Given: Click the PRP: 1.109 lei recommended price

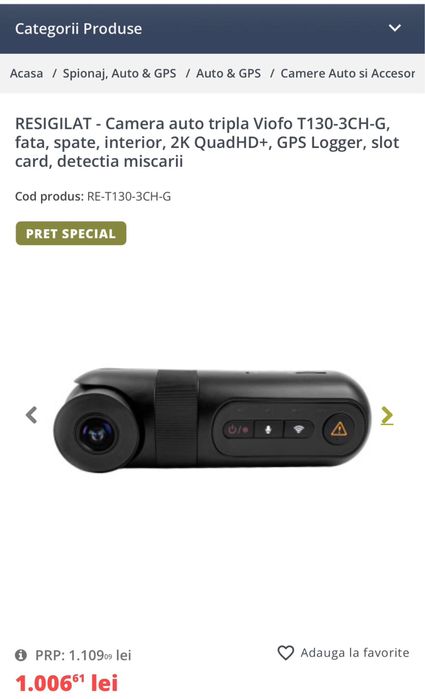Looking at the screenshot, I should click(83, 655).
